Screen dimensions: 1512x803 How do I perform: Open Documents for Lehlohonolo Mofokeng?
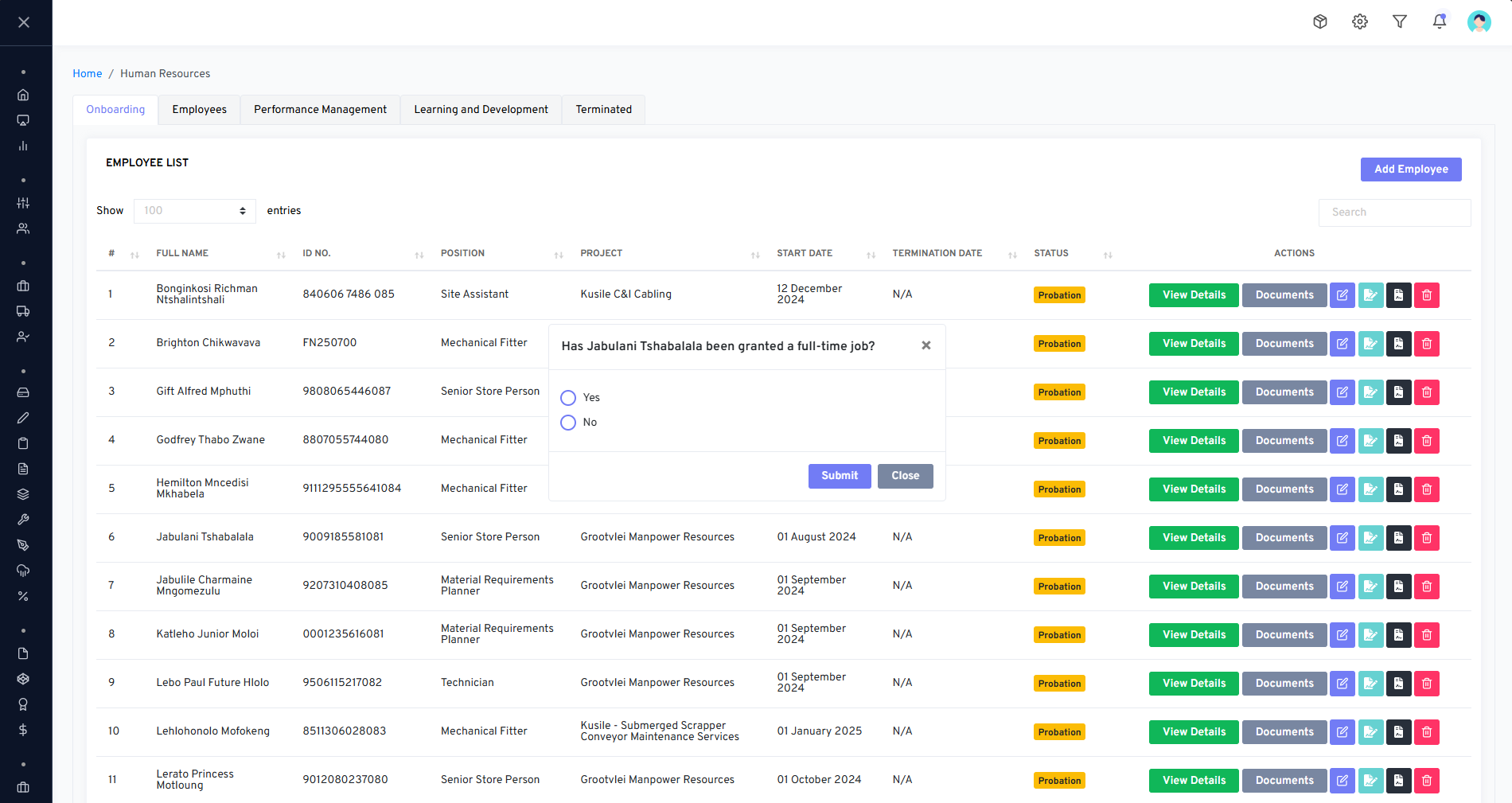(x=1284, y=732)
